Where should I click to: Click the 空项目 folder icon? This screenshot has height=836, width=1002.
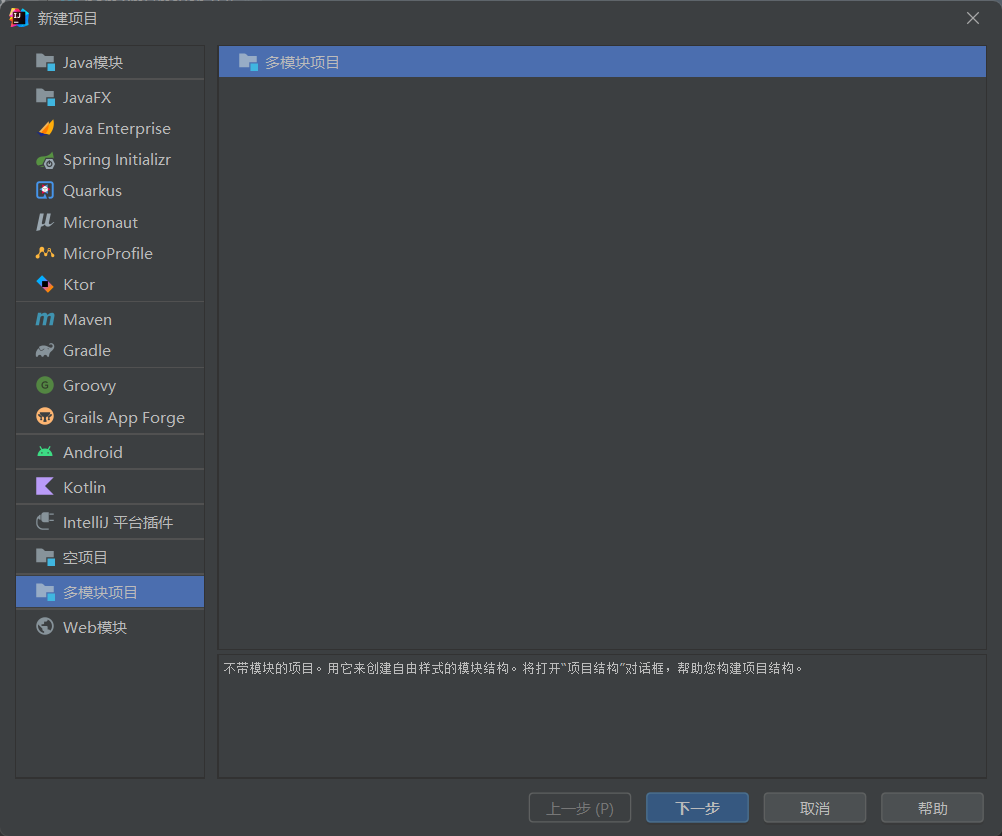point(45,557)
